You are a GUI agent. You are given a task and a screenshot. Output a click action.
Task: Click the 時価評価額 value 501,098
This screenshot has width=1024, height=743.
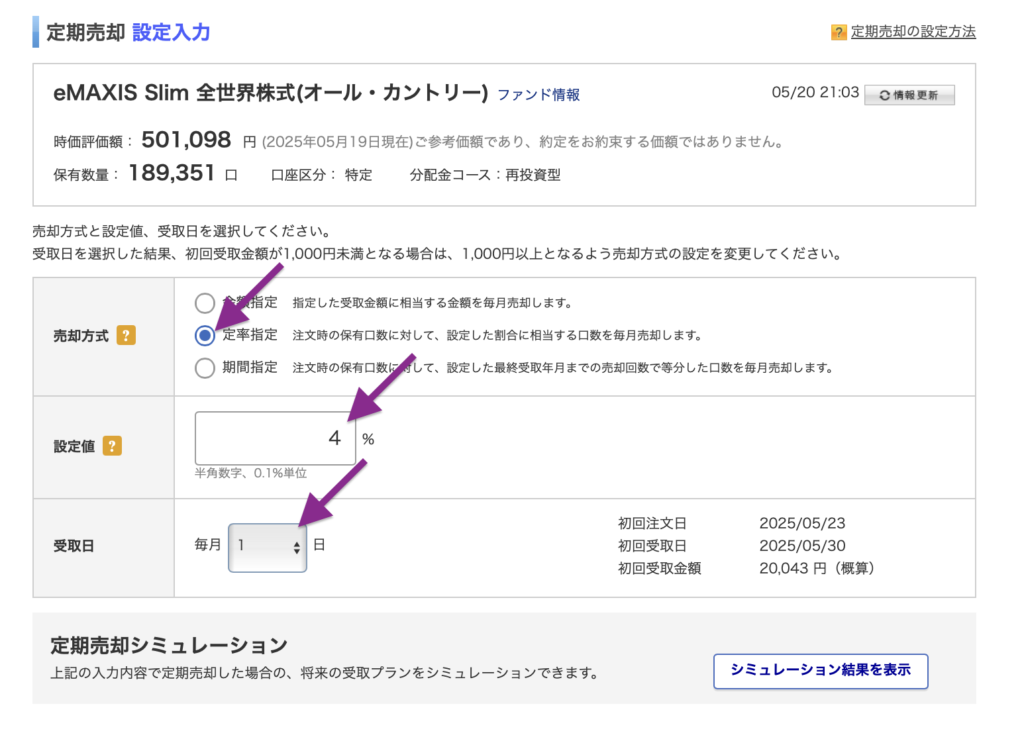186,140
